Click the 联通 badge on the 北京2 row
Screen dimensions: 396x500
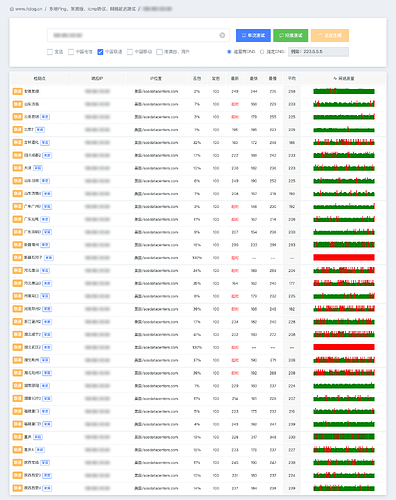coord(18,130)
